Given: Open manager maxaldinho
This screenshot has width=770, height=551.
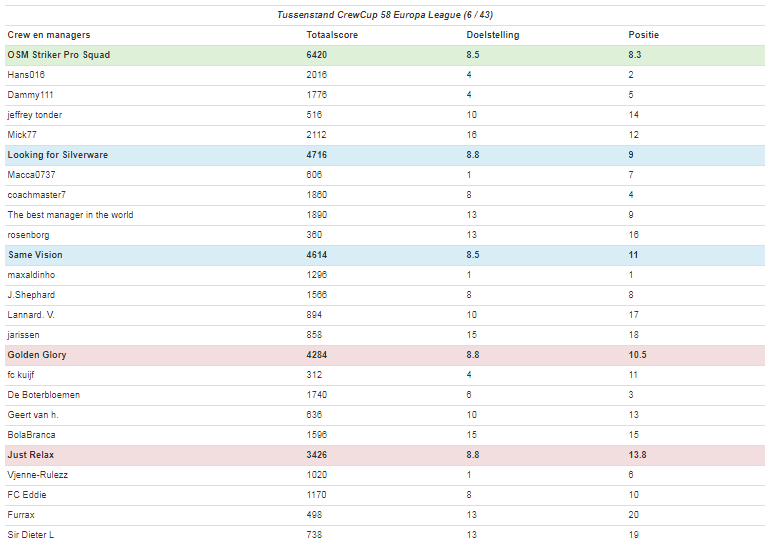Looking at the screenshot, I should click(x=29, y=275).
